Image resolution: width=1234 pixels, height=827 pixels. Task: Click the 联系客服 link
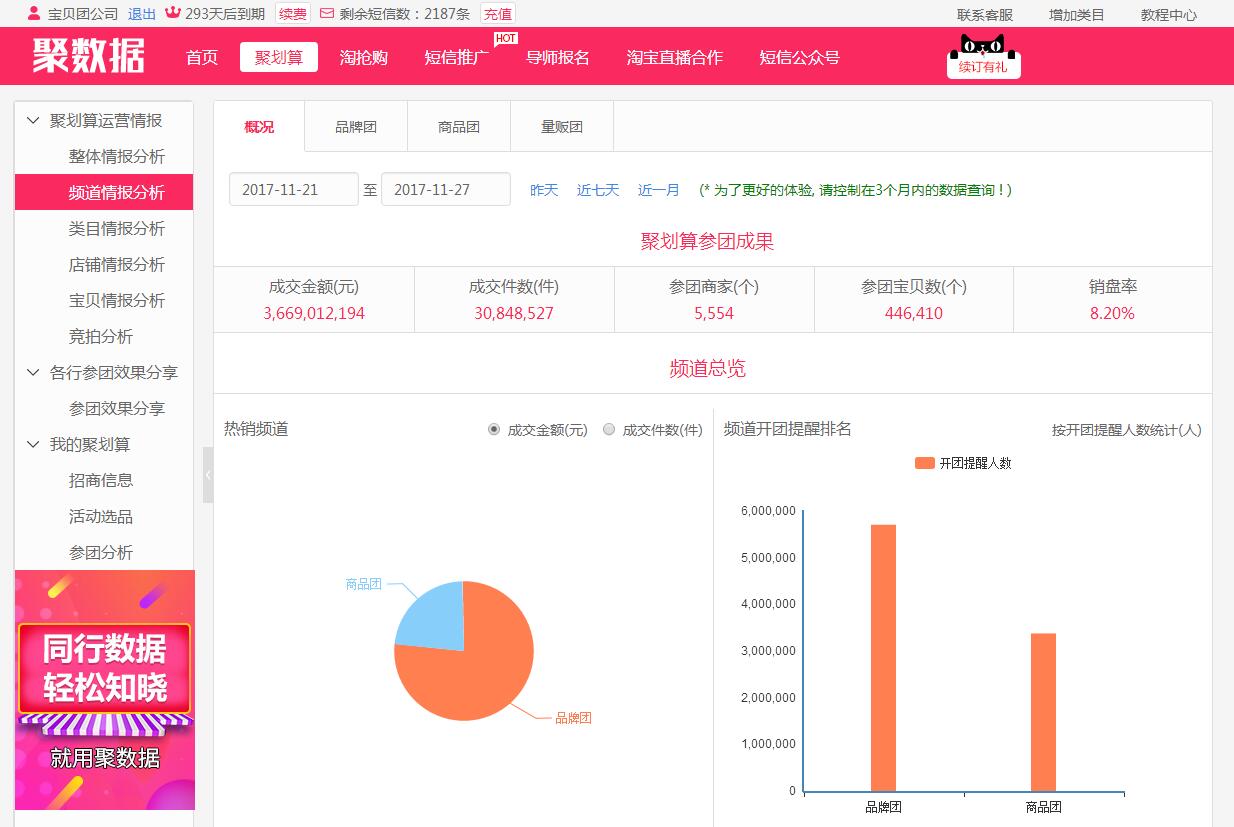click(985, 15)
